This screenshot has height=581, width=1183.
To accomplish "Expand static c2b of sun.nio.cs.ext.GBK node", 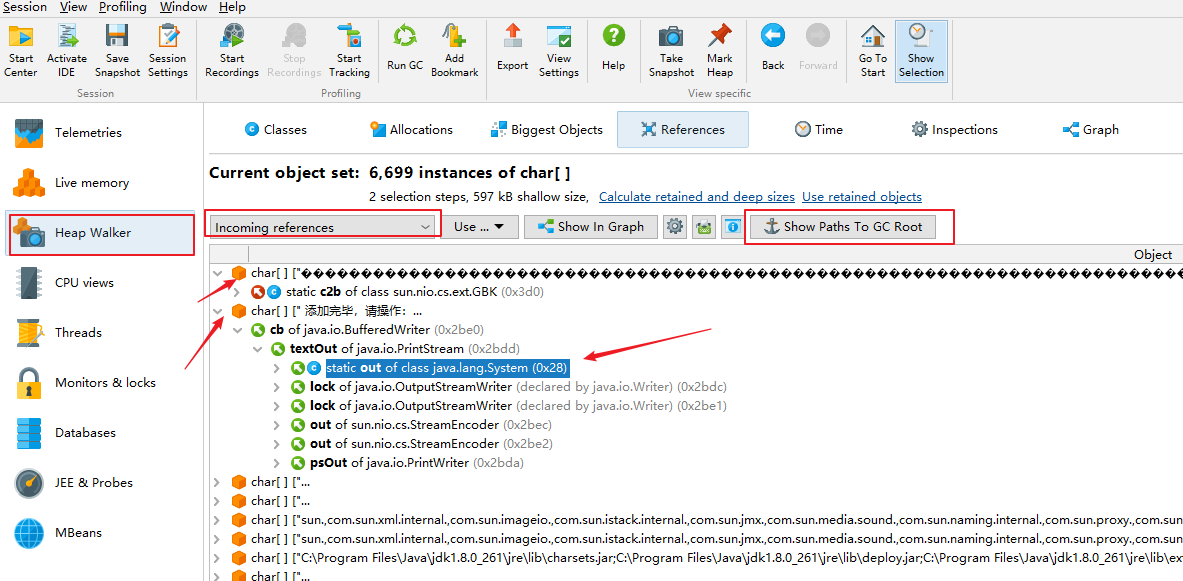I will tap(238, 292).
